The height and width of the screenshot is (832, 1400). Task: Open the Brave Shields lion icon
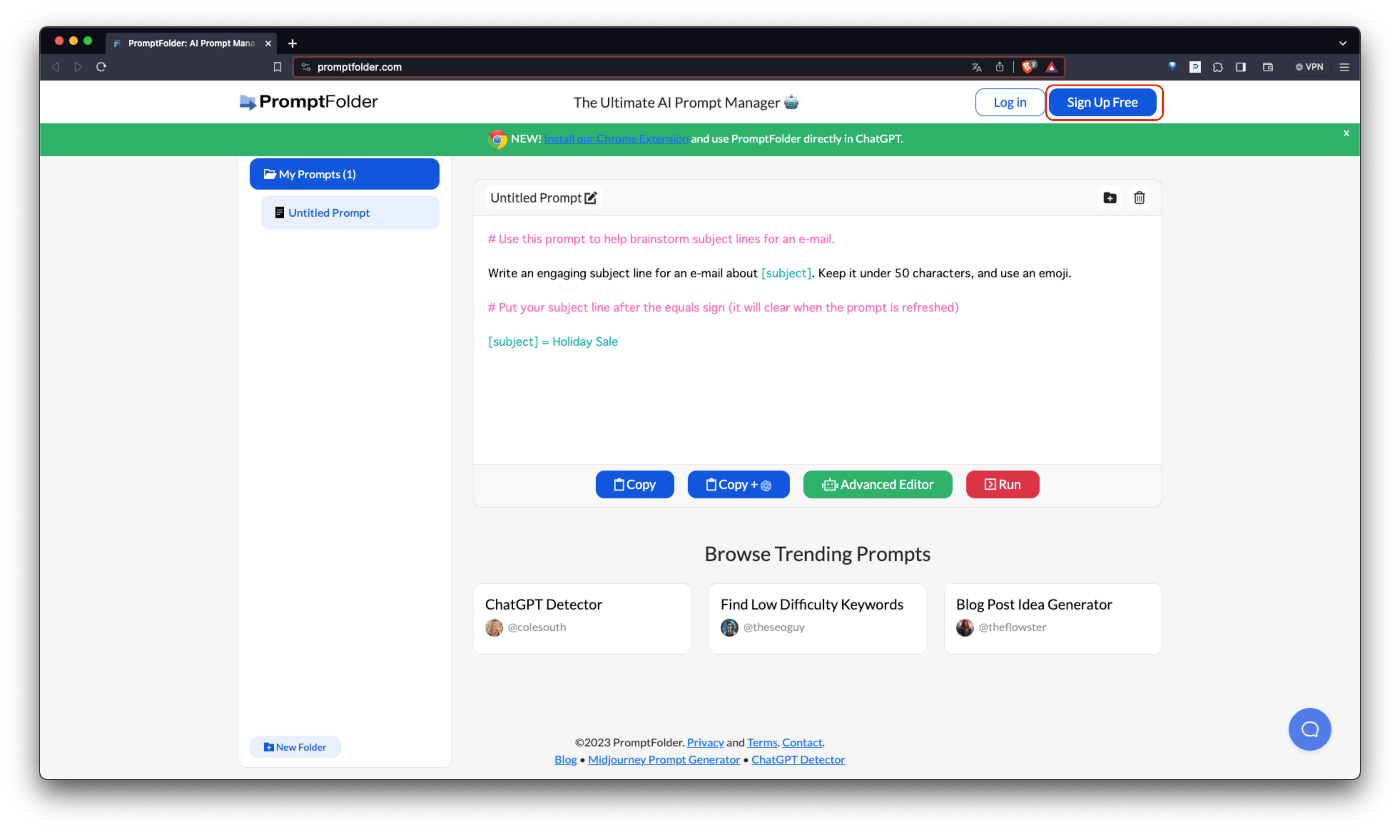[1028, 67]
